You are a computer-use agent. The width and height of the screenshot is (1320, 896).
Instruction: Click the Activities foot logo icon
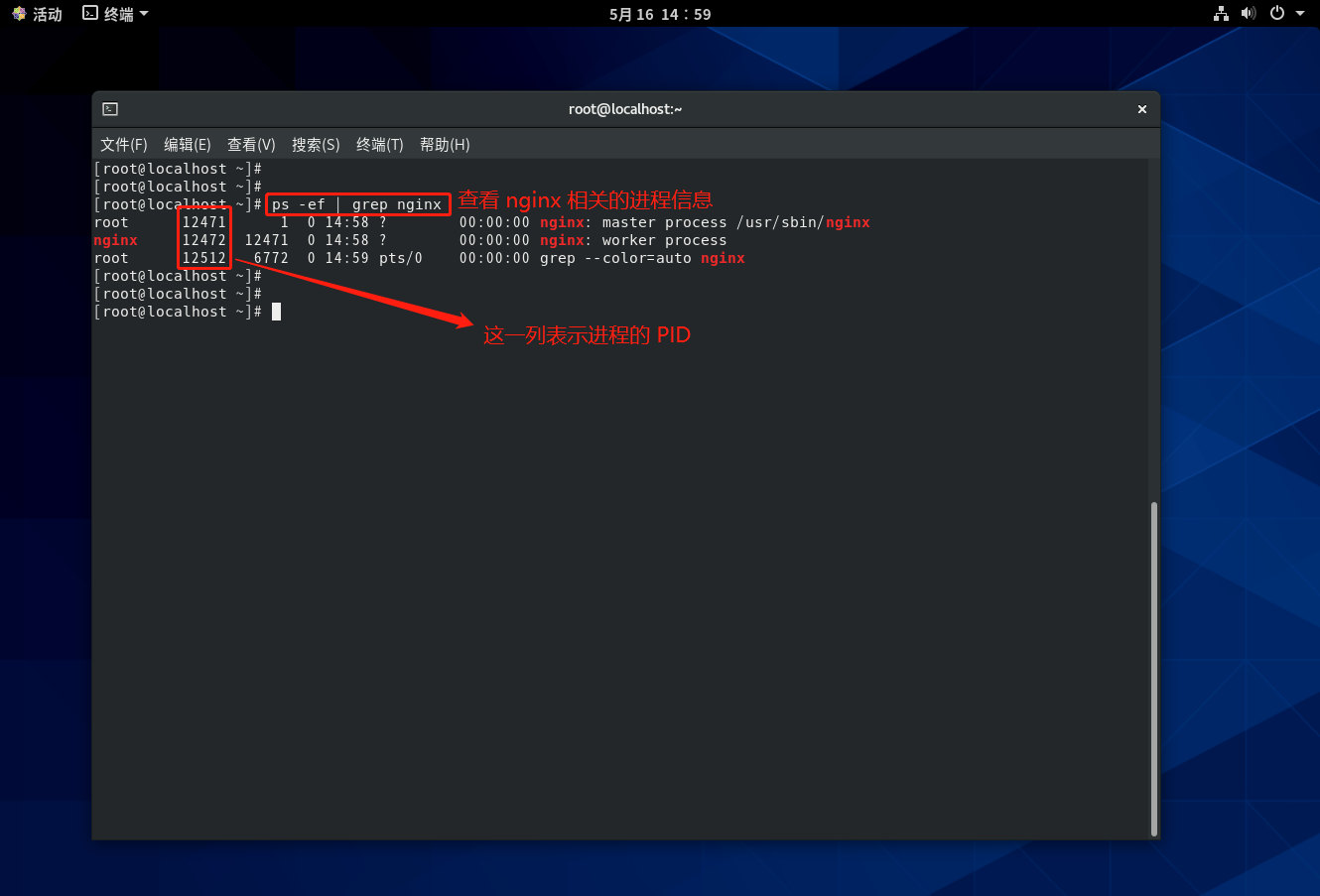[x=19, y=14]
